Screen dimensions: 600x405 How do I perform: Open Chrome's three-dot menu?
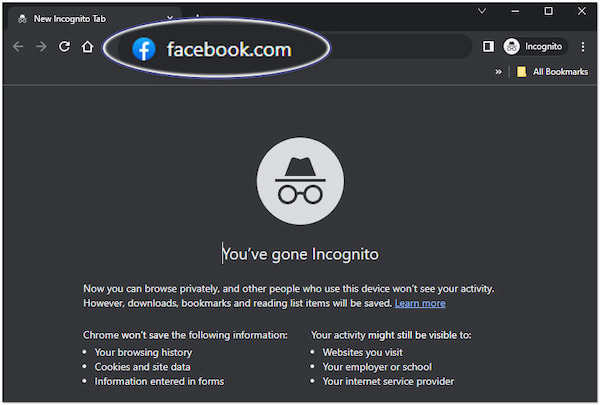[x=583, y=47]
